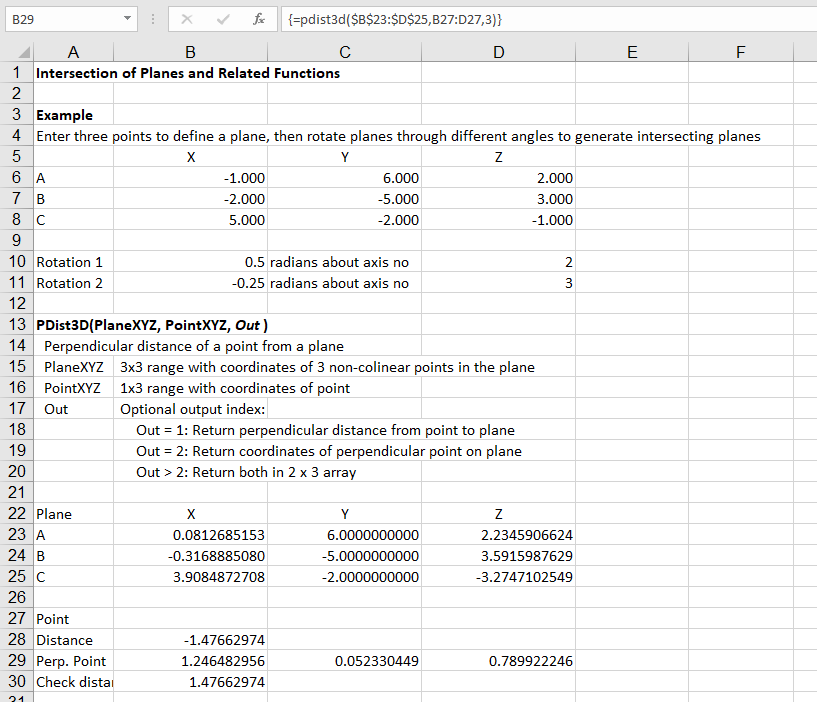Click the Insert Function fx icon
The width and height of the screenshot is (817, 702).
(x=258, y=19)
